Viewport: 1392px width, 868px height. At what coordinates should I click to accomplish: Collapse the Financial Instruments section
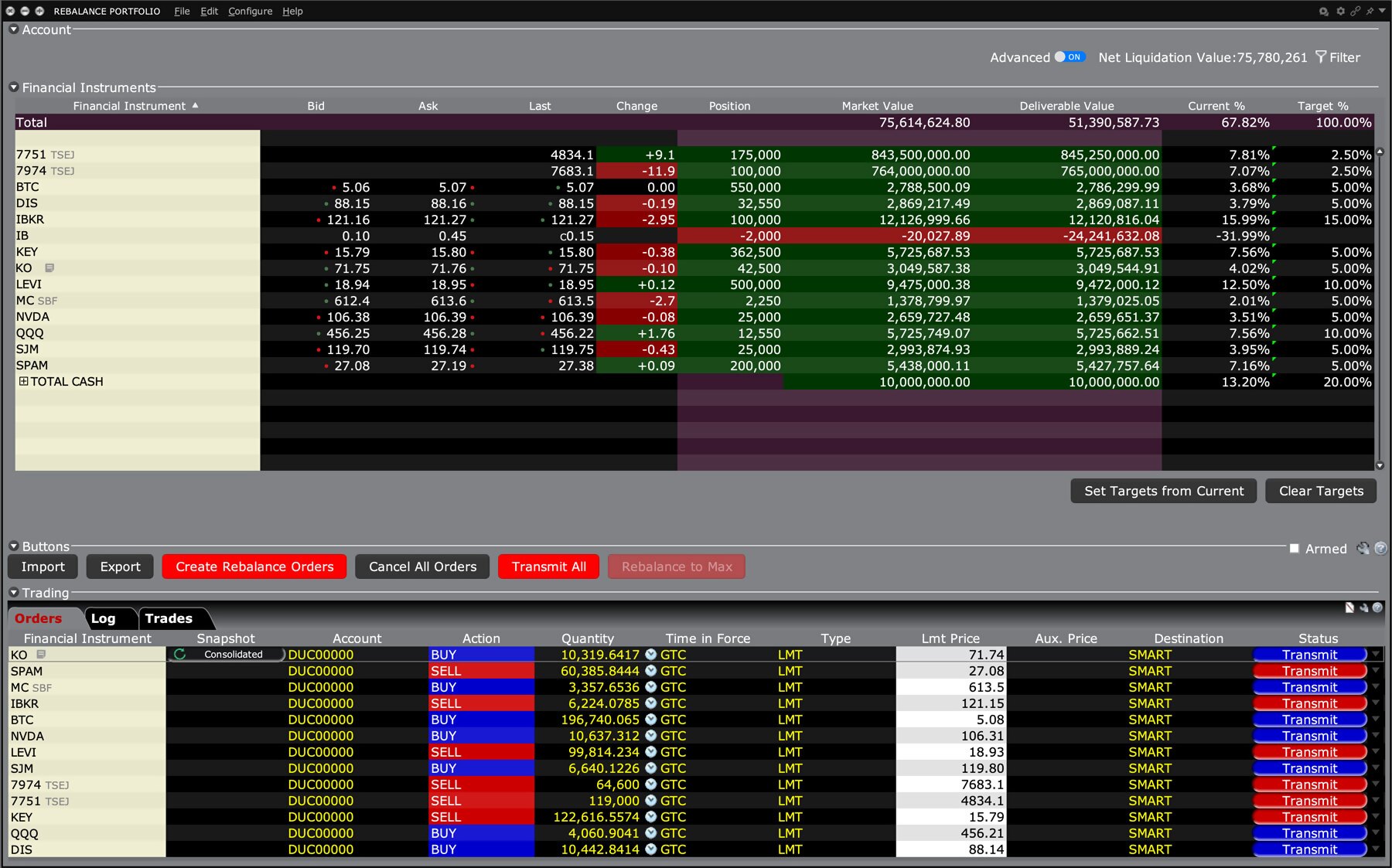tap(12, 87)
